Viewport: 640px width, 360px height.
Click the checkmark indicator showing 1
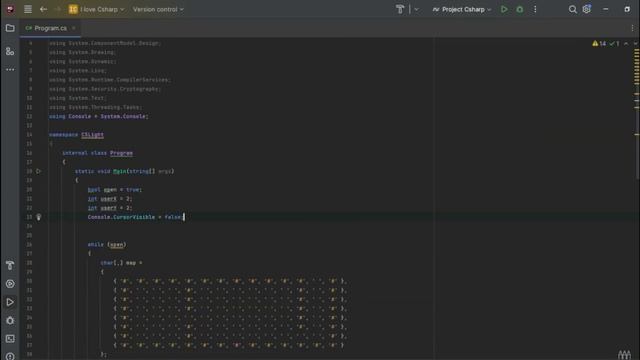614,43
